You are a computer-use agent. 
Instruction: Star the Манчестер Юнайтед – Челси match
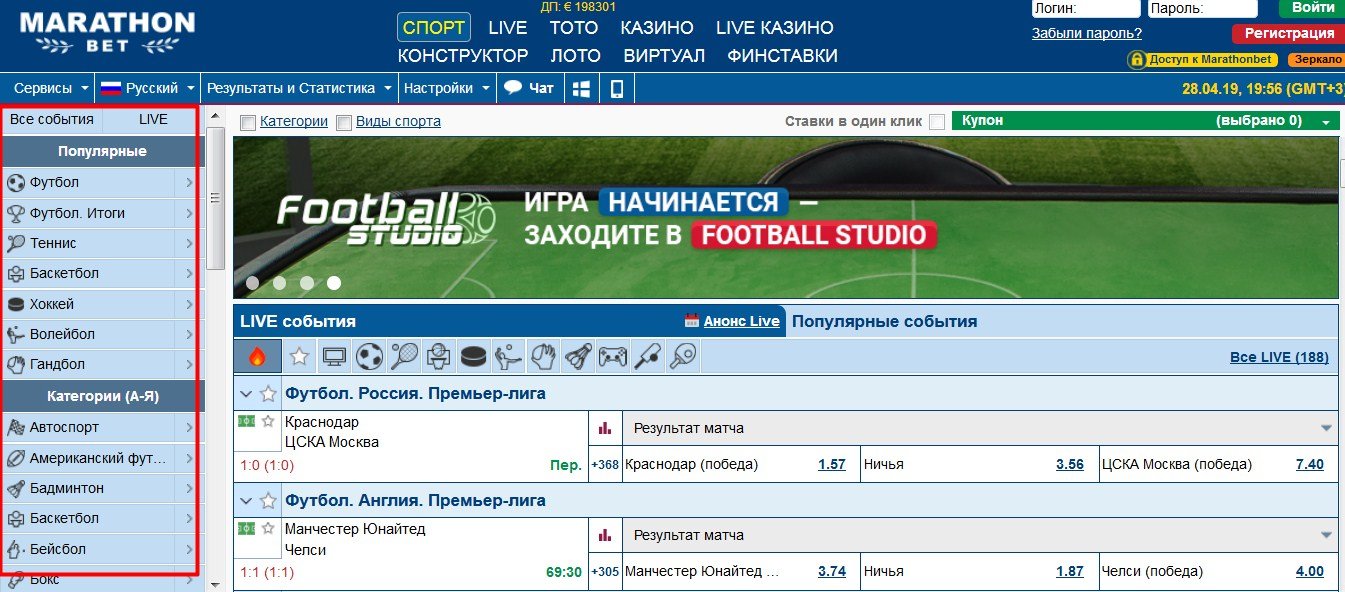[x=267, y=528]
